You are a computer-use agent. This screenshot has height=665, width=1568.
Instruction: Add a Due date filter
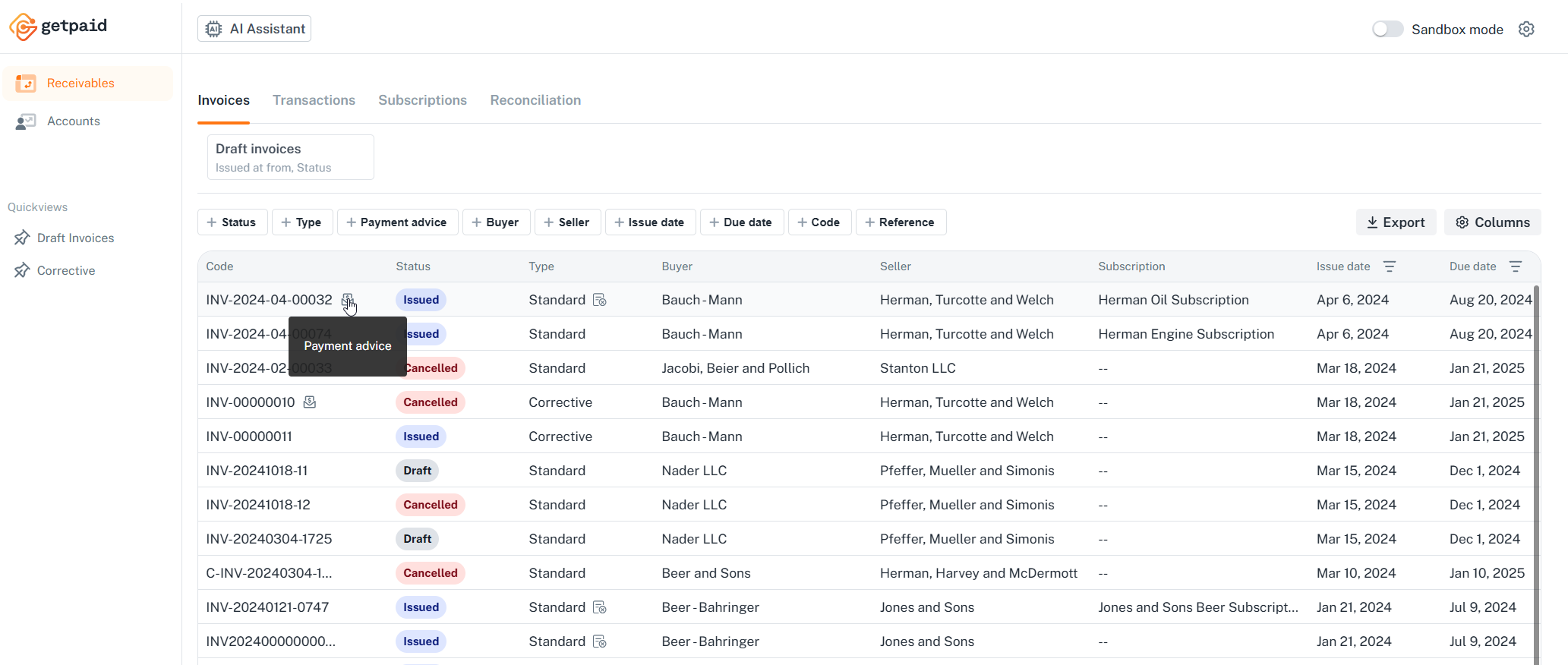point(742,222)
